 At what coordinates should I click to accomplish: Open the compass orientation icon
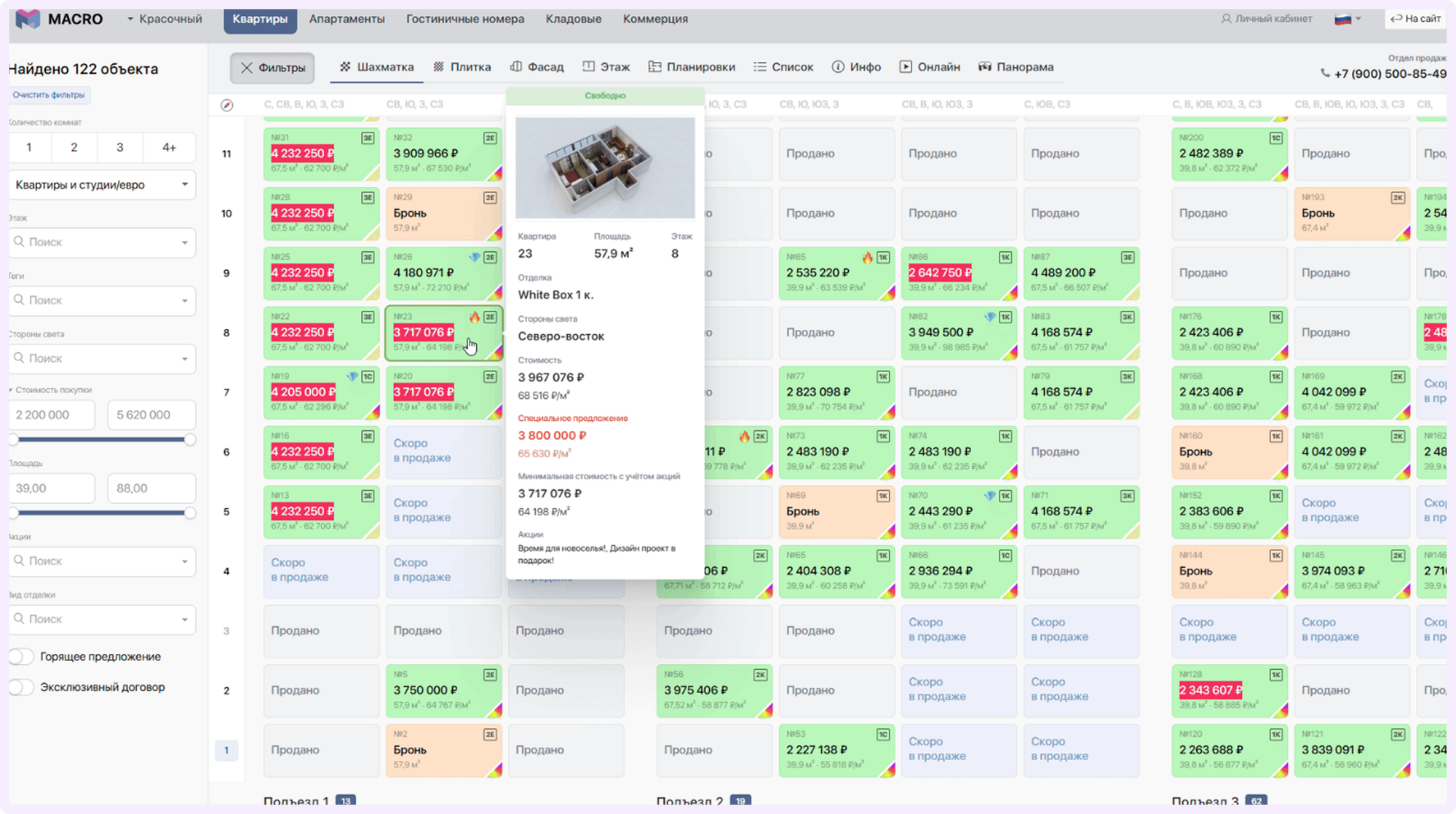(227, 105)
